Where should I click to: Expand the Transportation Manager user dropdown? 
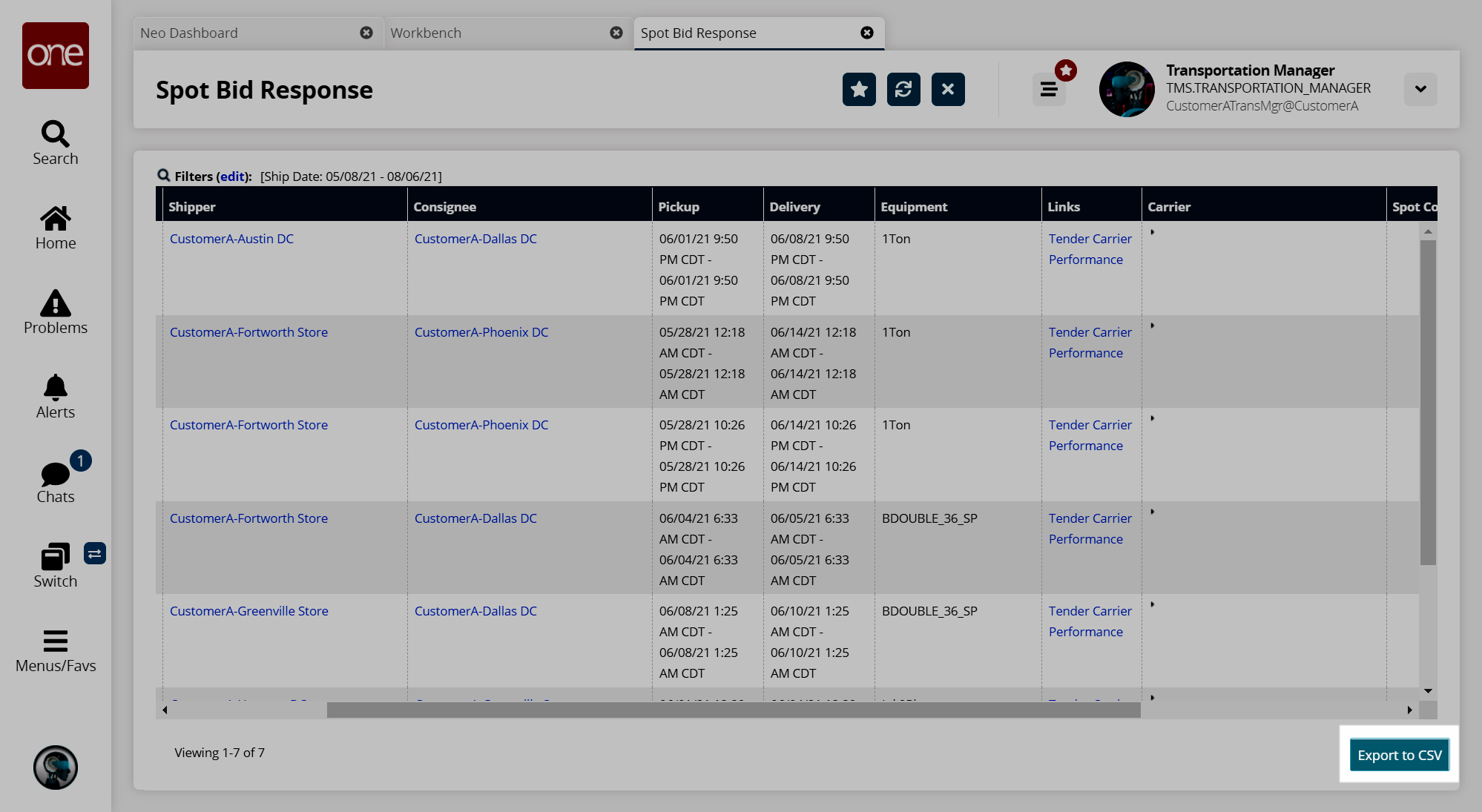(x=1420, y=90)
